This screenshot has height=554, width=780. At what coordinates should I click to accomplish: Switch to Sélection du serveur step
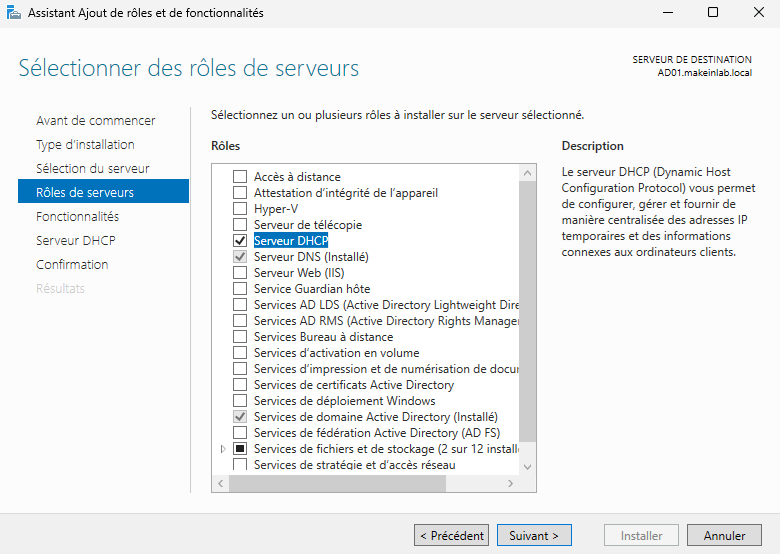pos(93,169)
